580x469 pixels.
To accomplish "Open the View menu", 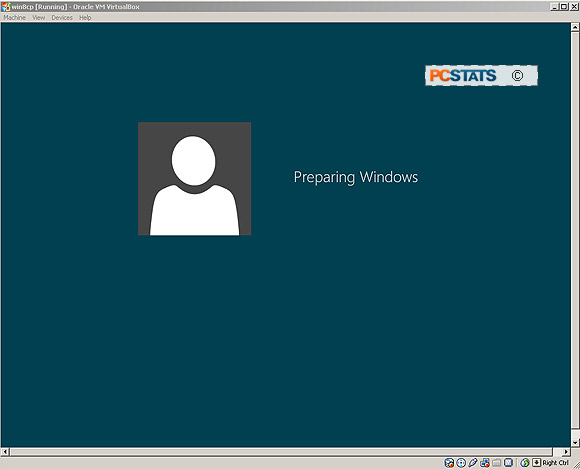I will coord(38,18).
